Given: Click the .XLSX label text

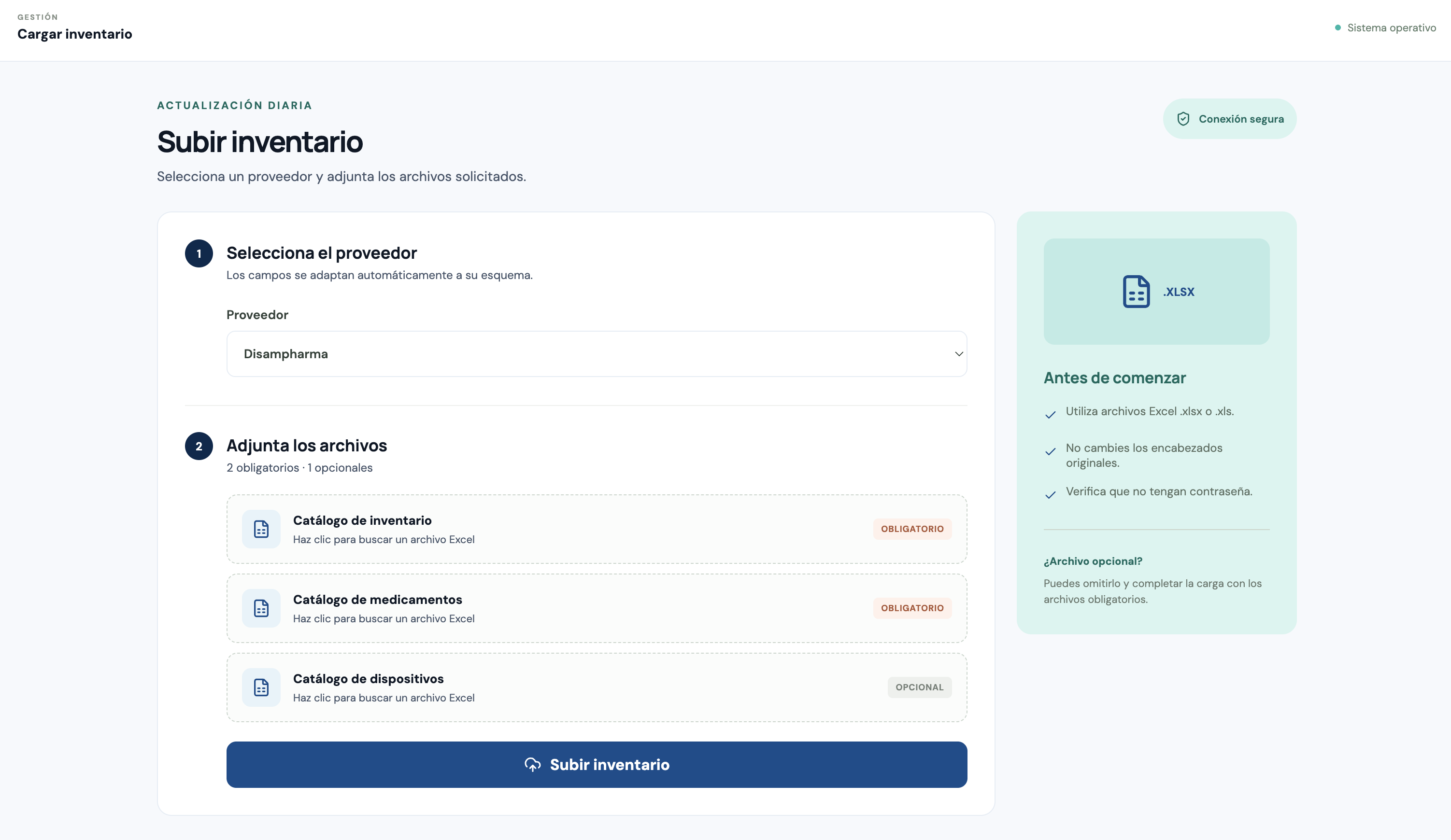Looking at the screenshot, I should (1178, 292).
